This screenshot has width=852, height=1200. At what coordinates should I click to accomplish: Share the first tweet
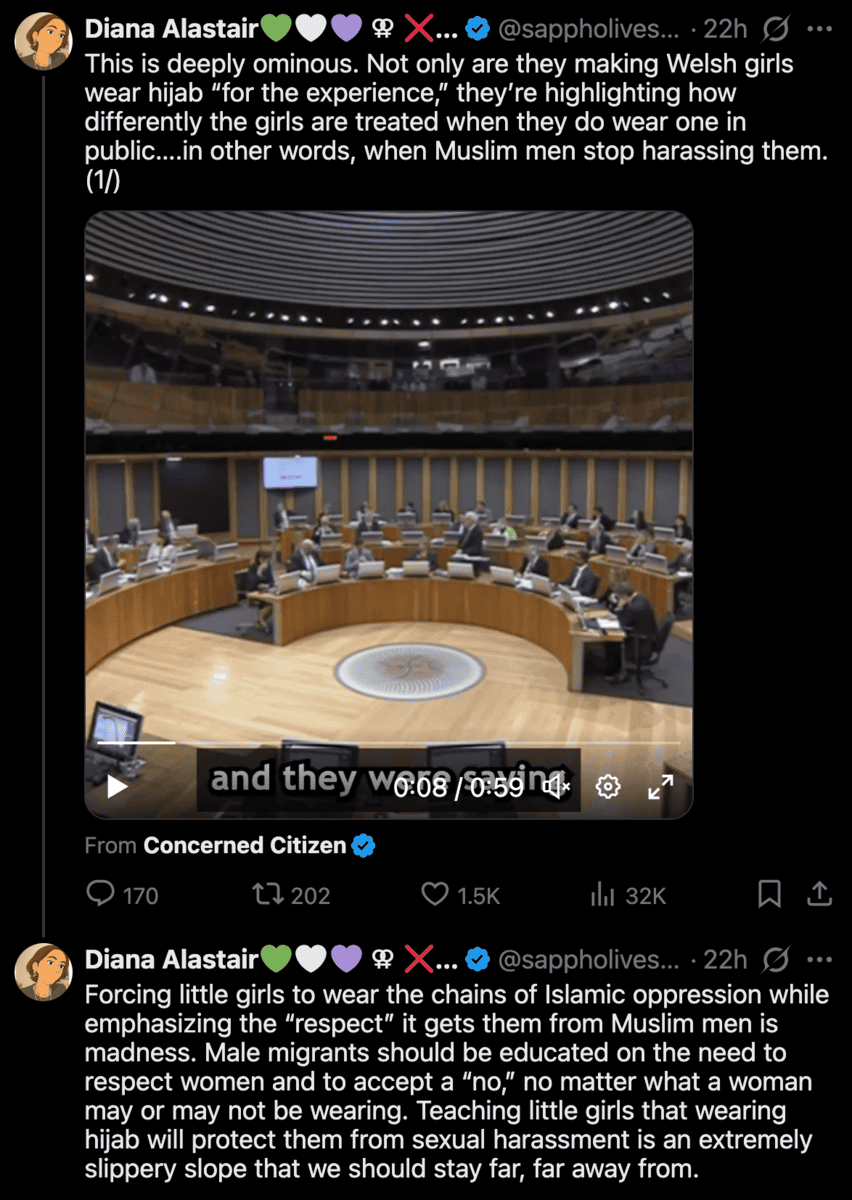(x=819, y=894)
